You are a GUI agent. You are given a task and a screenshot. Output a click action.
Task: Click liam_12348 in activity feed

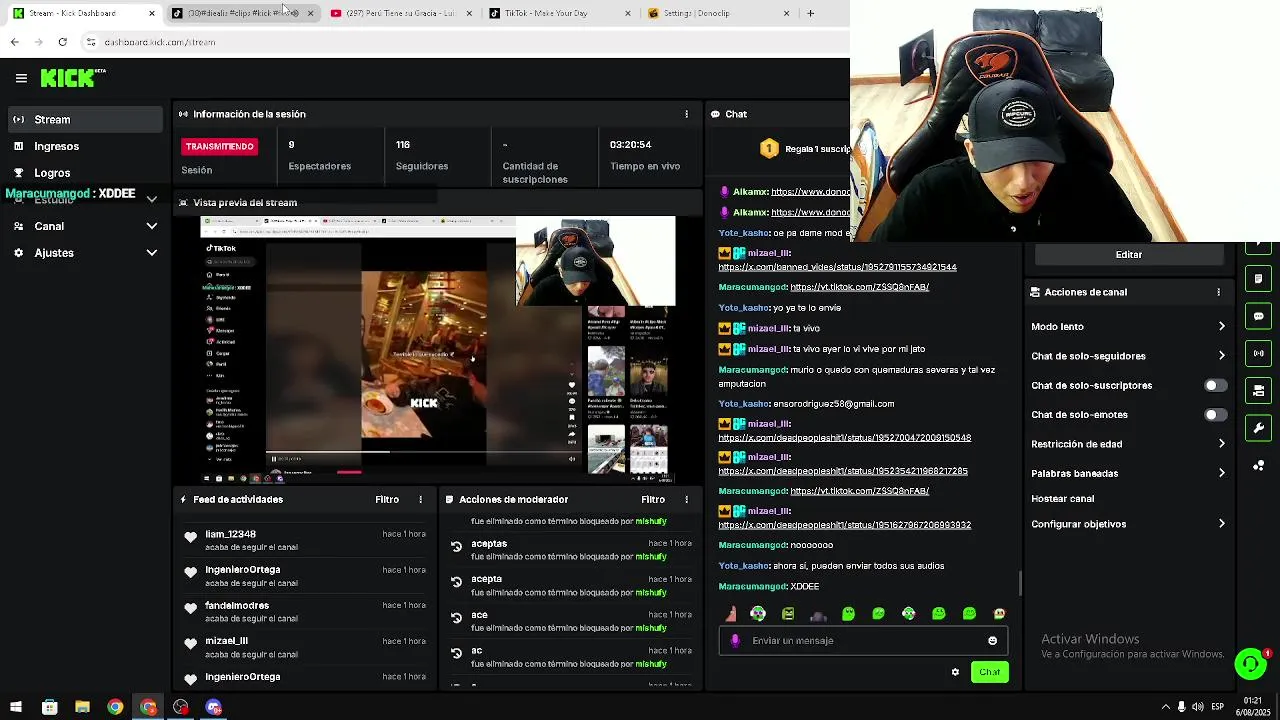pos(230,535)
